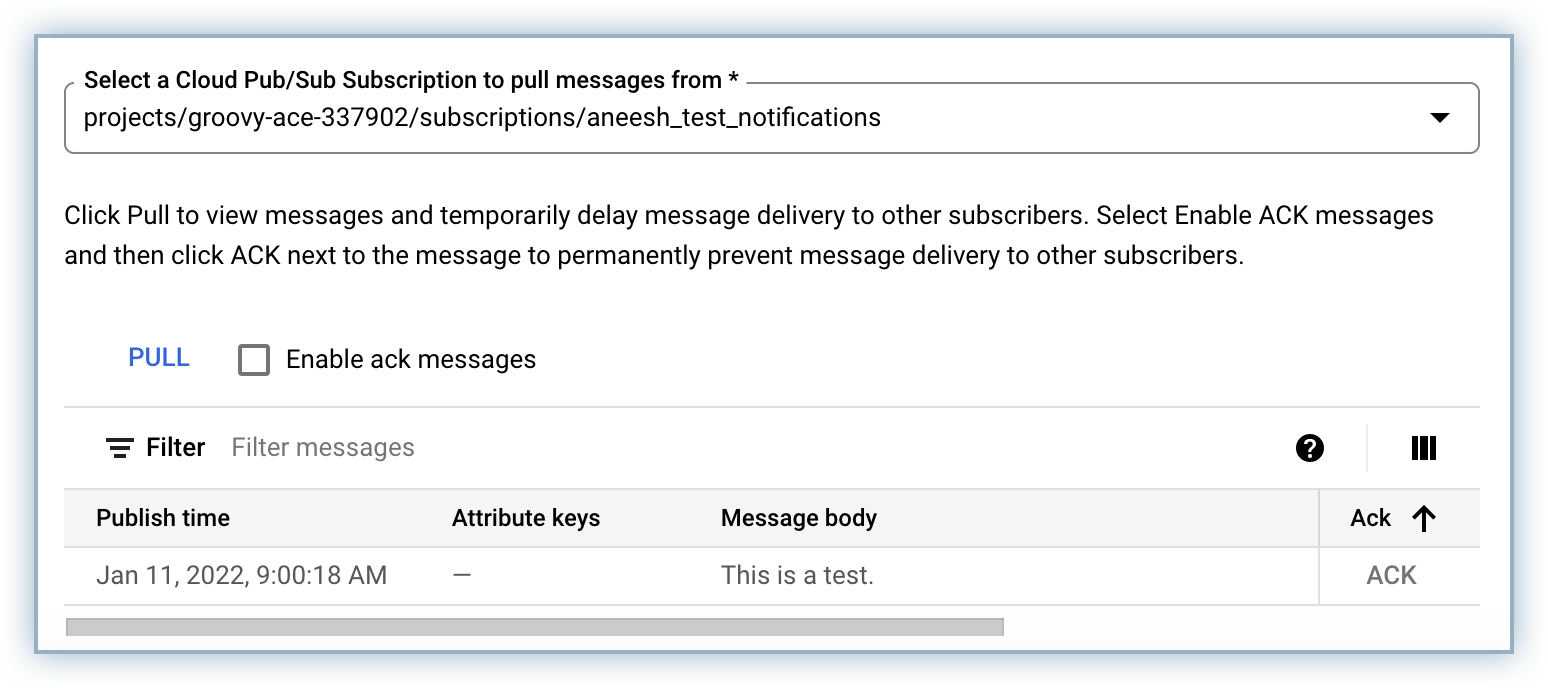Select the Jan 11, 2022 publish time cell
This screenshot has width=1548, height=688.
241,576
